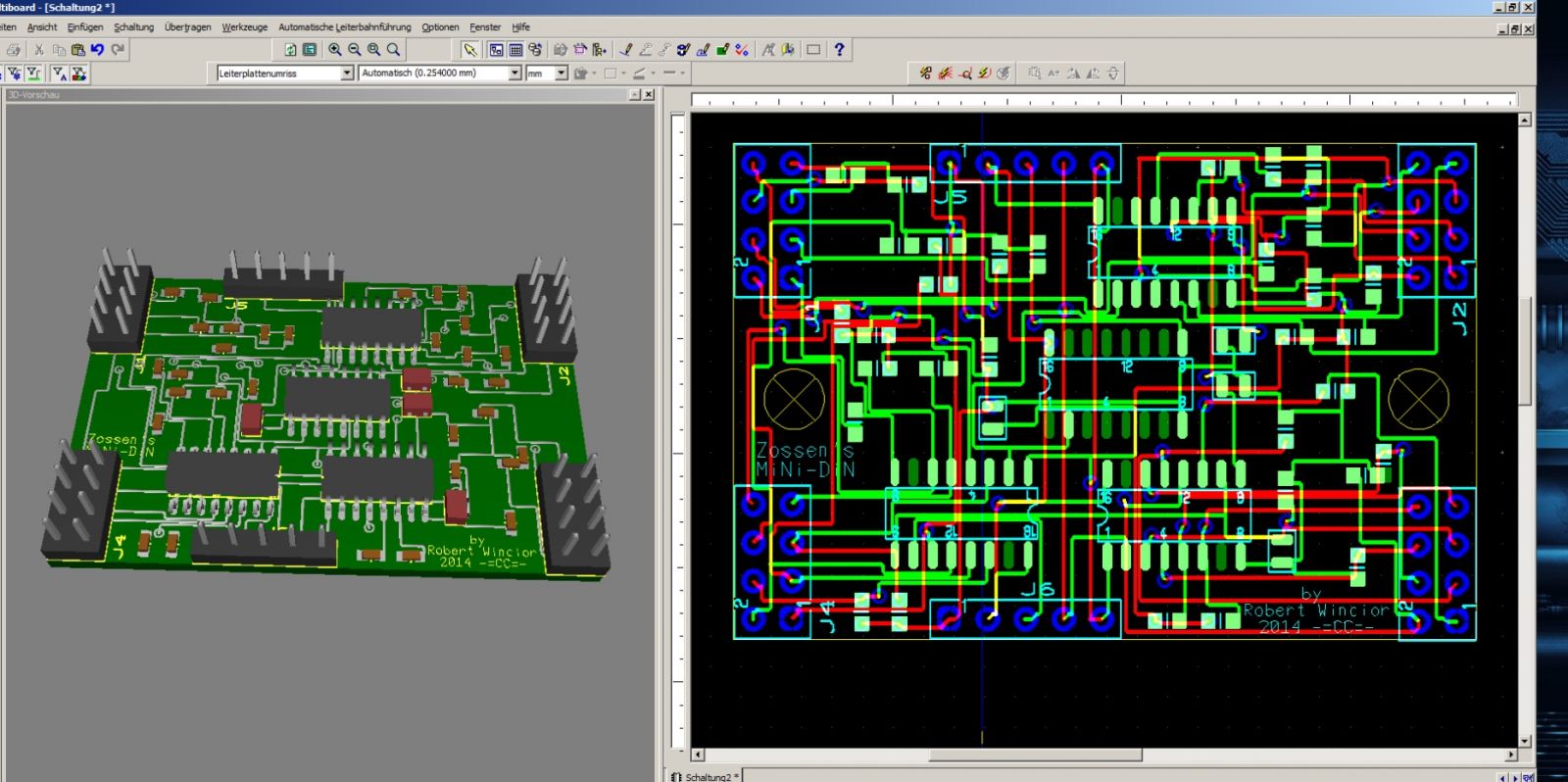Click the zoom in magnifier icon
The height and width of the screenshot is (782, 1568).
[335, 49]
